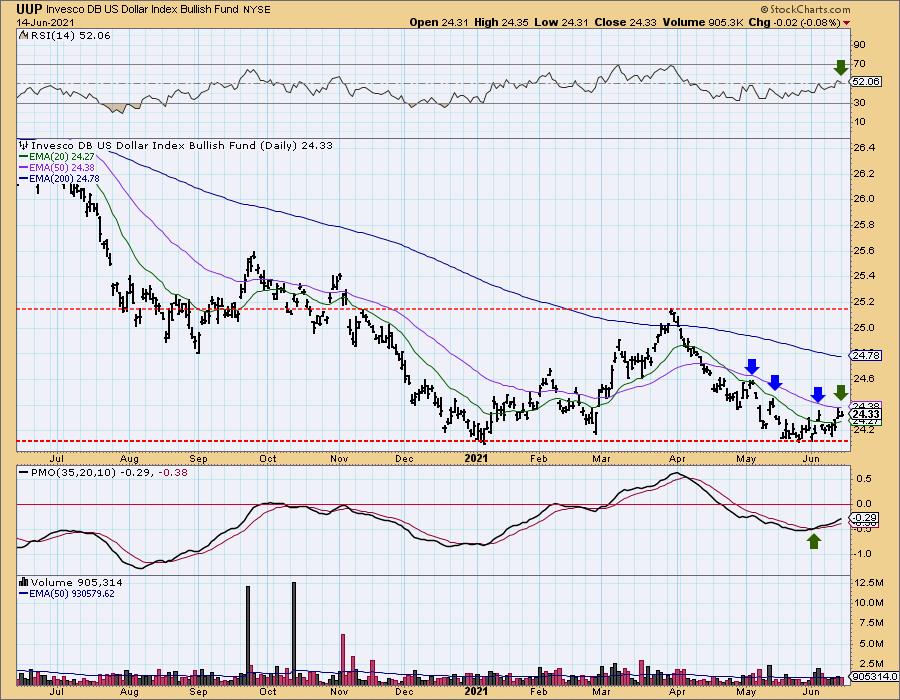Click the 52.06 RSI value tag
The image size is (900, 700).
click(866, 82)
